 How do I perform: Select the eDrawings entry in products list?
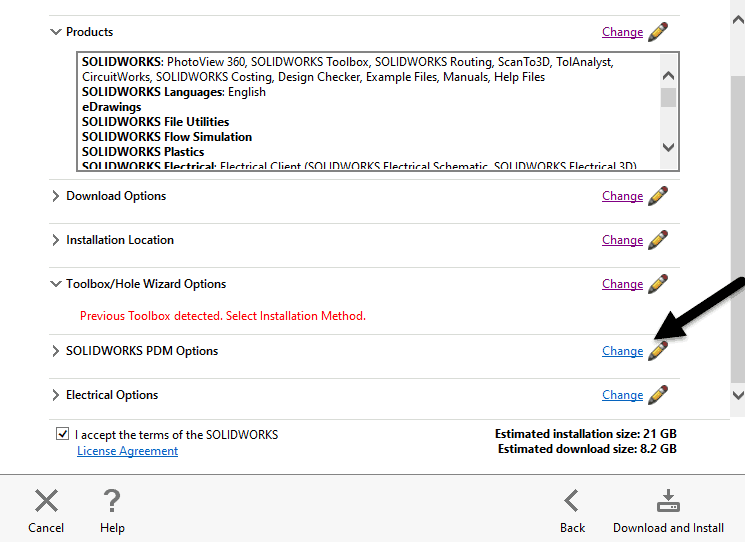[x=112, y=107]
